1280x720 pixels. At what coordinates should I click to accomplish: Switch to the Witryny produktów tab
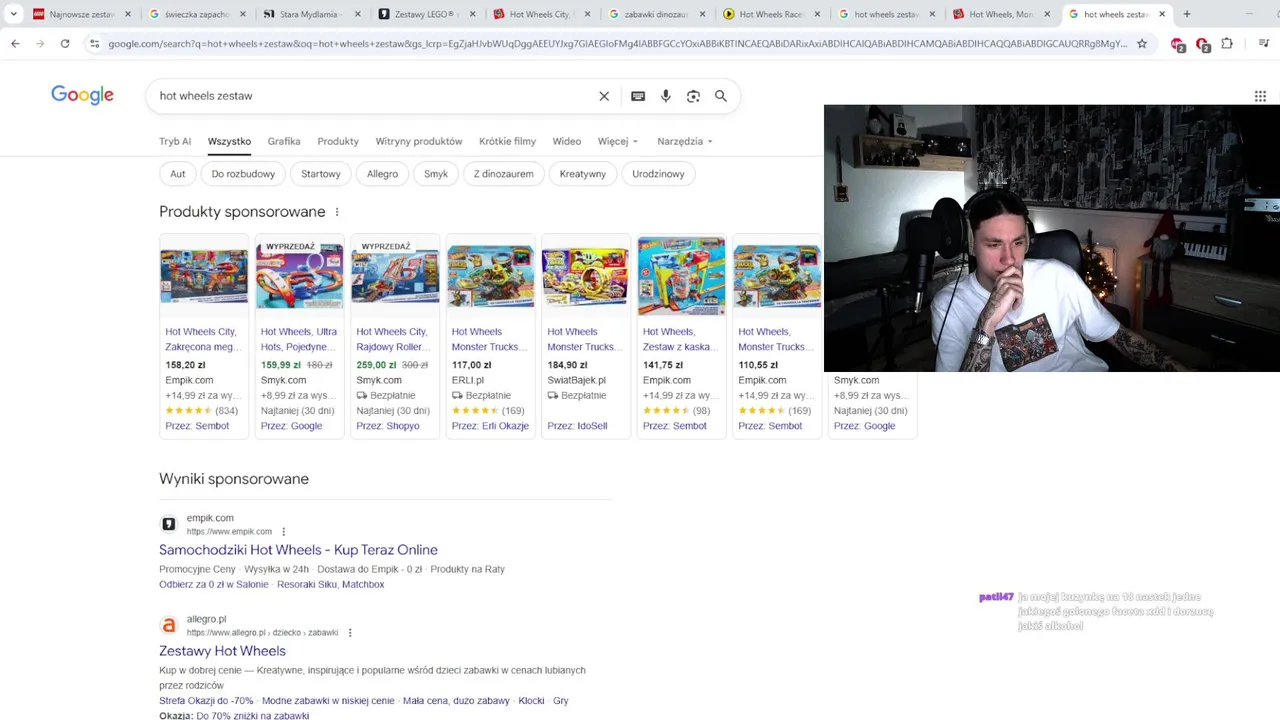[419, 141]
